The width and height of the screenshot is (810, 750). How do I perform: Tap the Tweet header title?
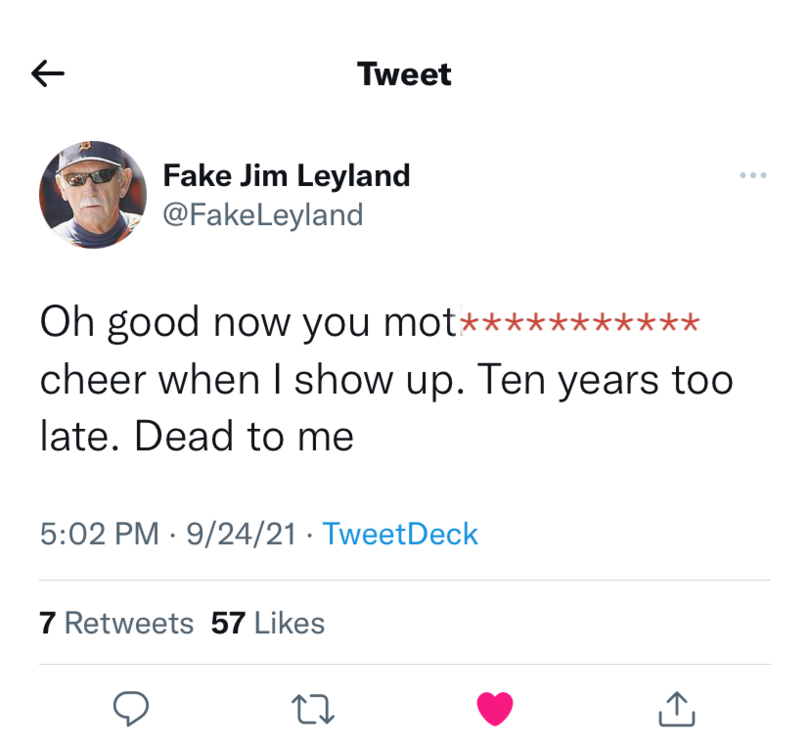404,74
